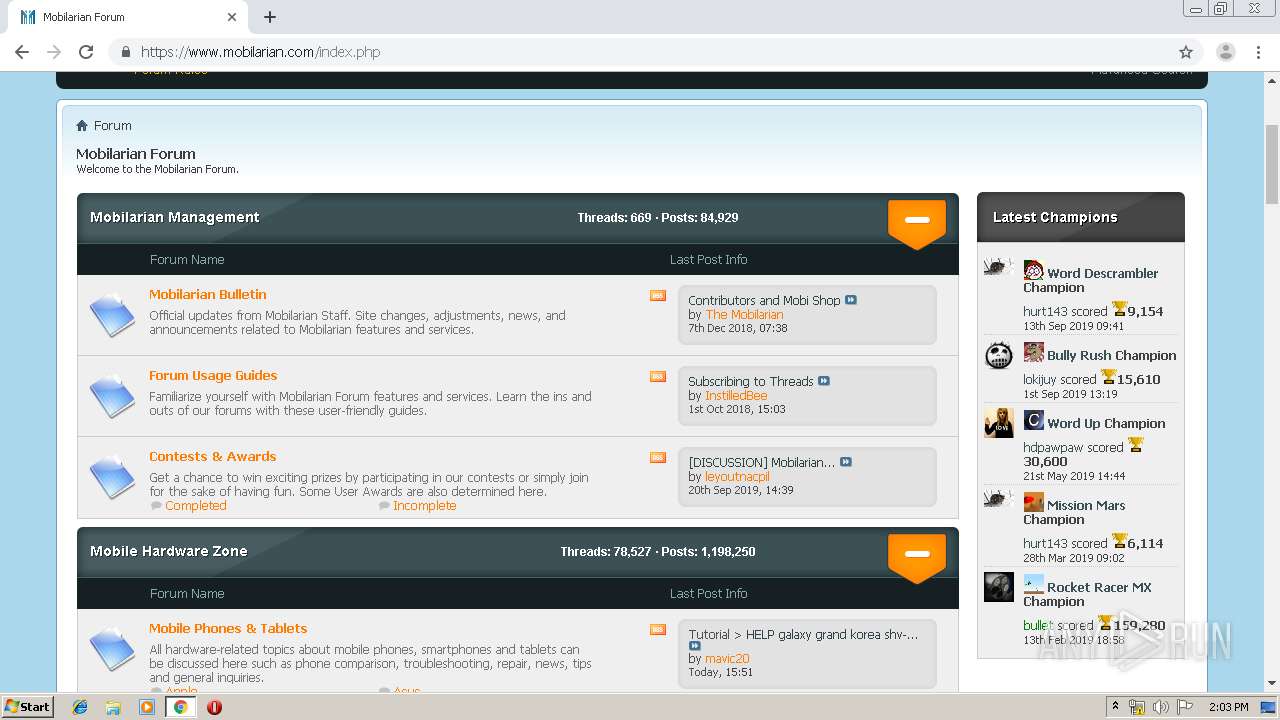Click the Mobile Phones & Tablets folder icon

[x=112, y=649]
